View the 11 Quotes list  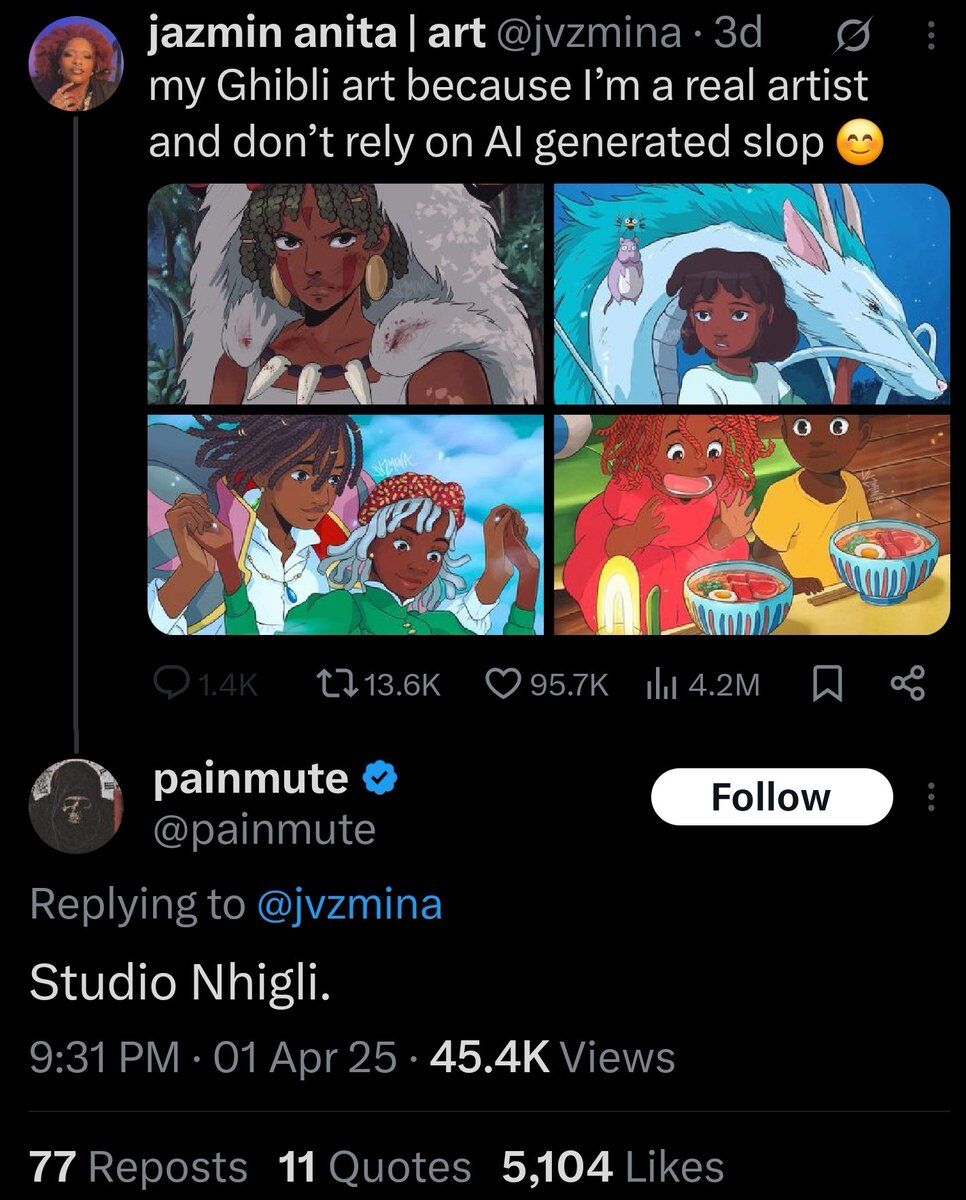(373, 1166)
